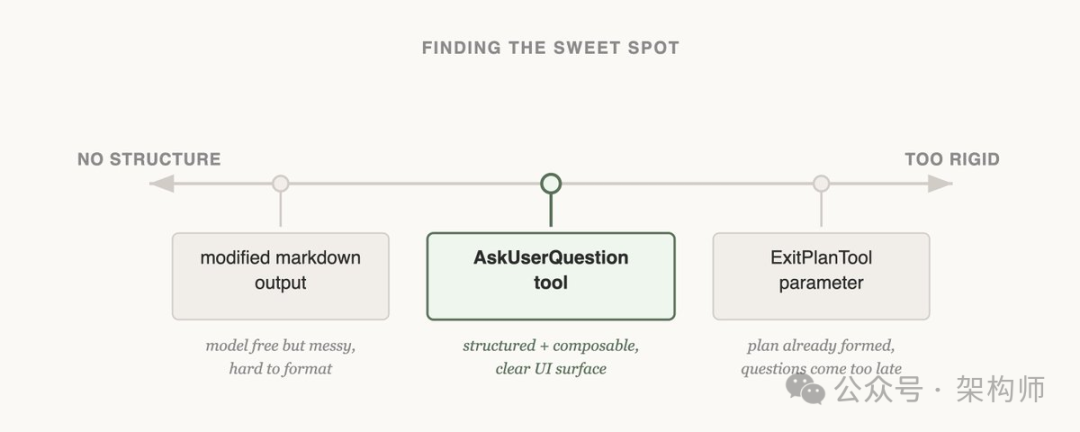Click the 'structured + composable' caption
This screenshot has height=432, width=1080.
point(551,346)
